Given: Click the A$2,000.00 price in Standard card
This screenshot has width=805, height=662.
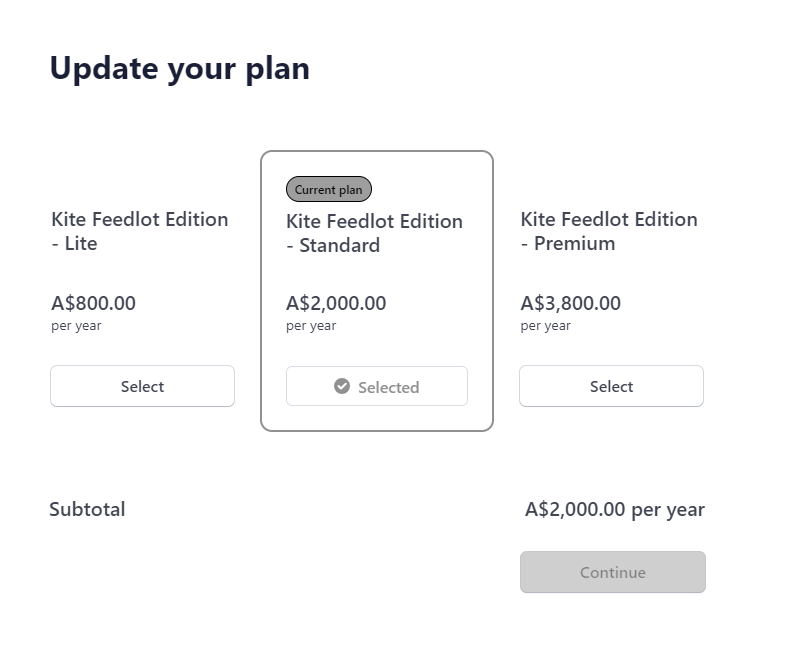Looking at the screenshot, I should click(336, 303).
